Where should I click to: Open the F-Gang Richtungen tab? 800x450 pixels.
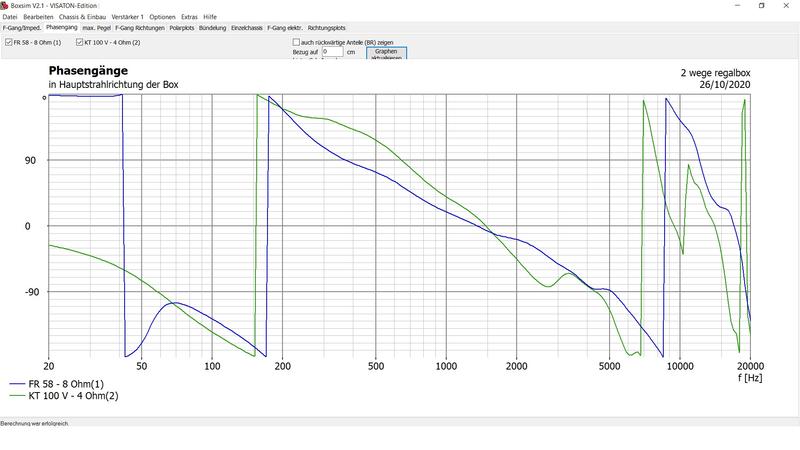pos(140,28)
